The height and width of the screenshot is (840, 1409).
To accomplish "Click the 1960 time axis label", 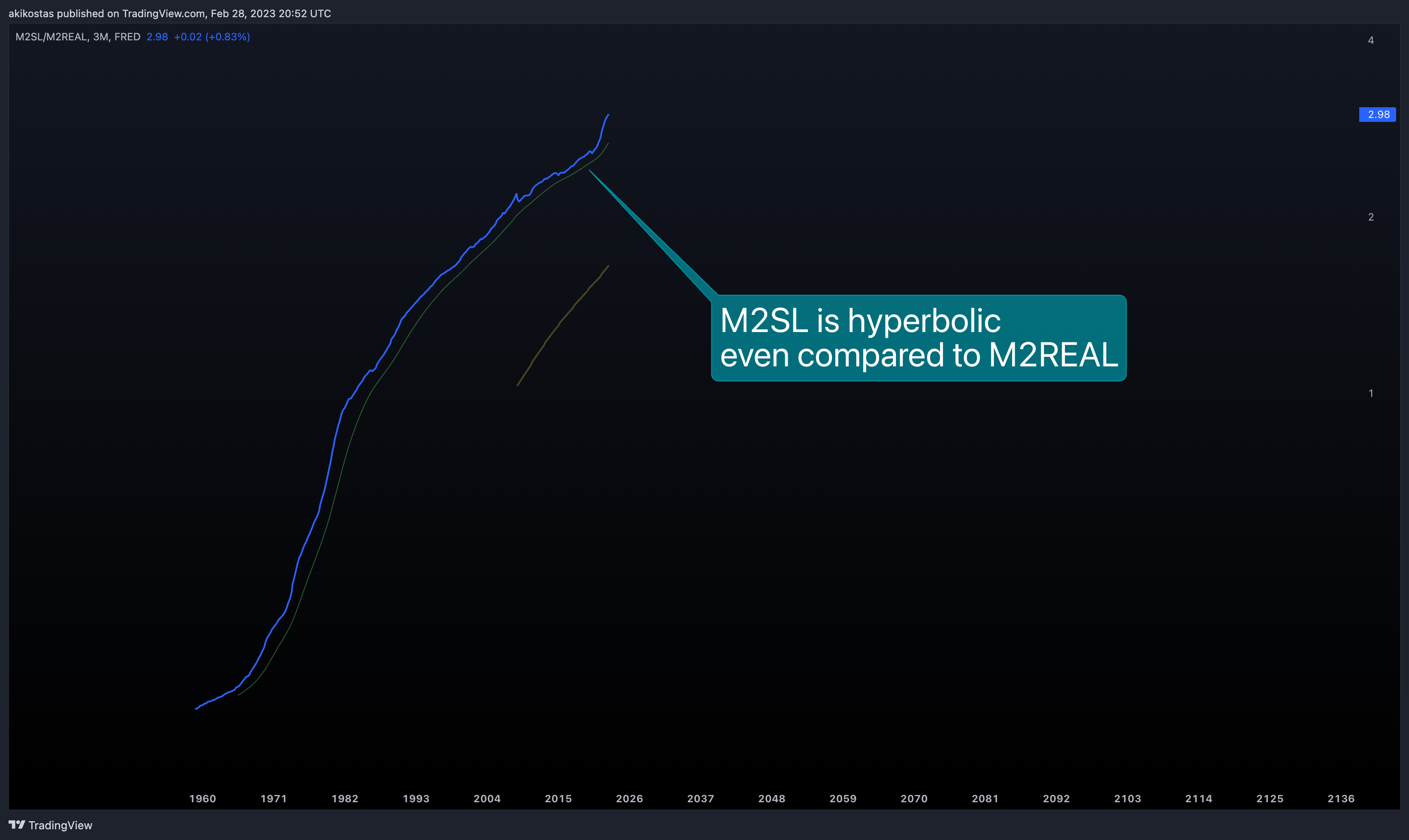I will pos(203,799).
